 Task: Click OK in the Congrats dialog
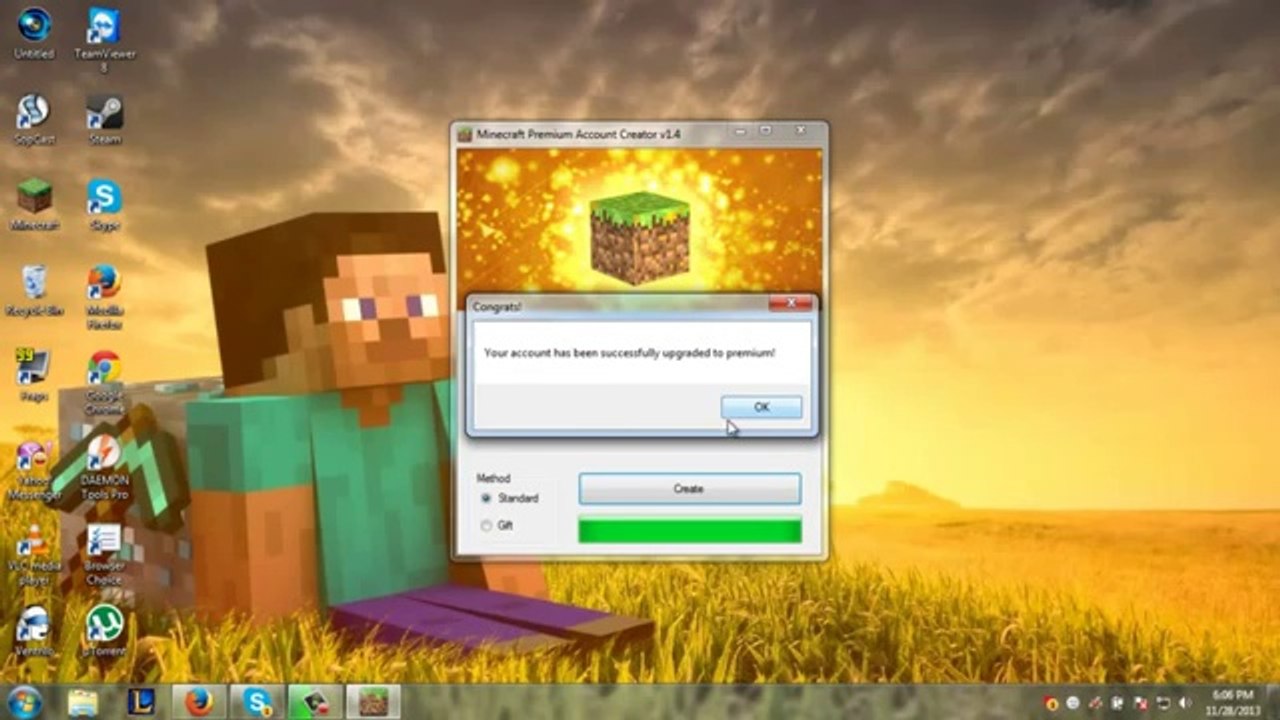(x=761, y=407)
